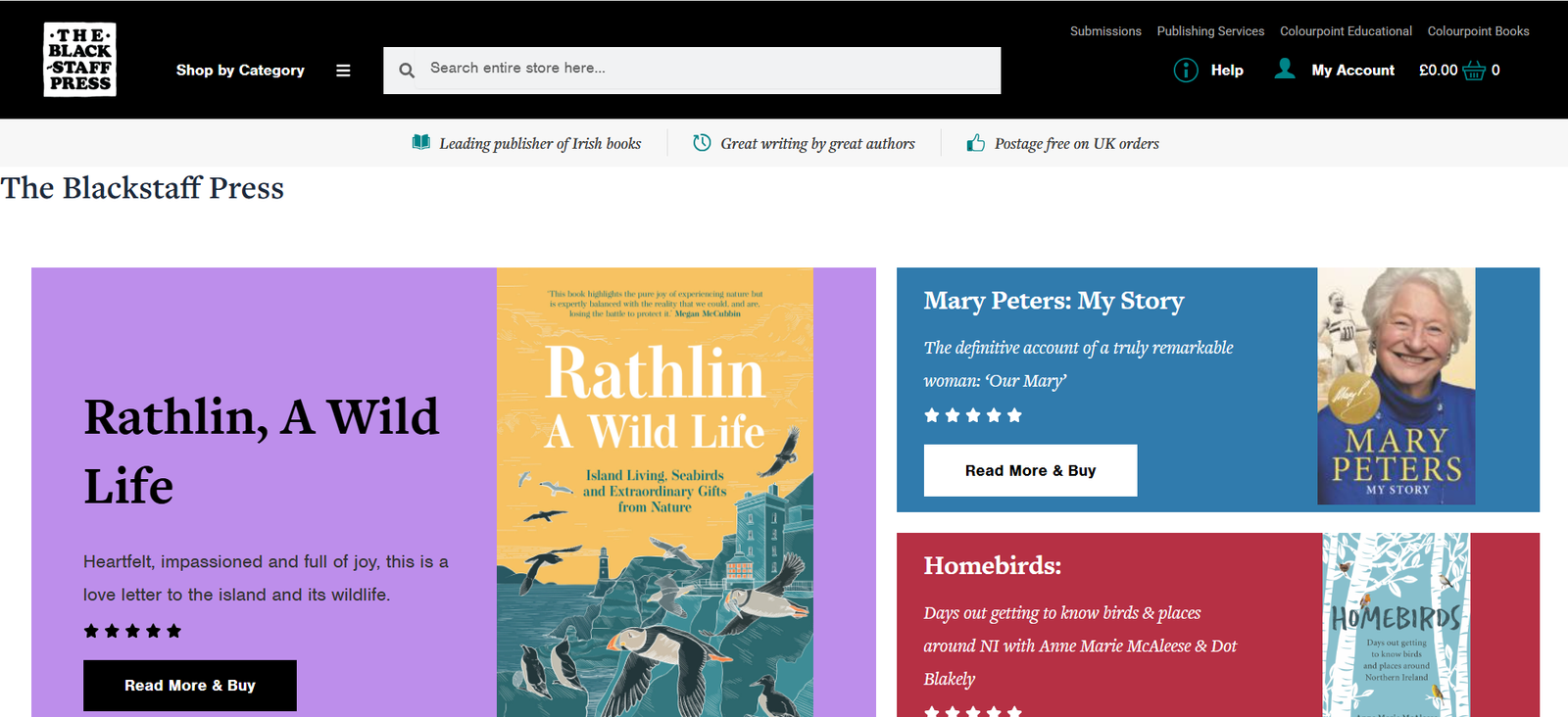The height and width of the screenshot is (717, 1568).
Task: Click the My Account person icon
Action: click(1285, 69)
